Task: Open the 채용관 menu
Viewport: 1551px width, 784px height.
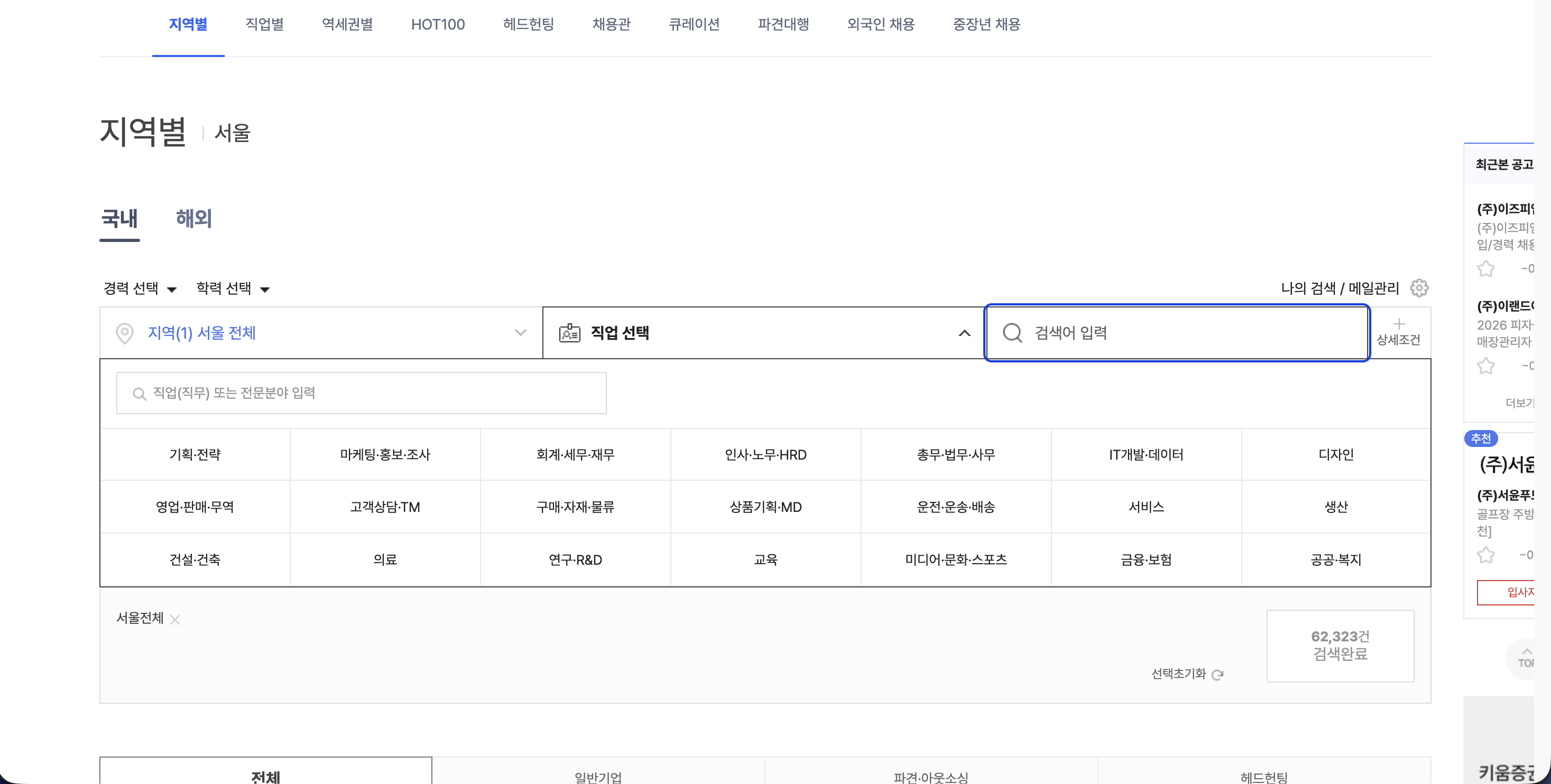Action: 611,25
